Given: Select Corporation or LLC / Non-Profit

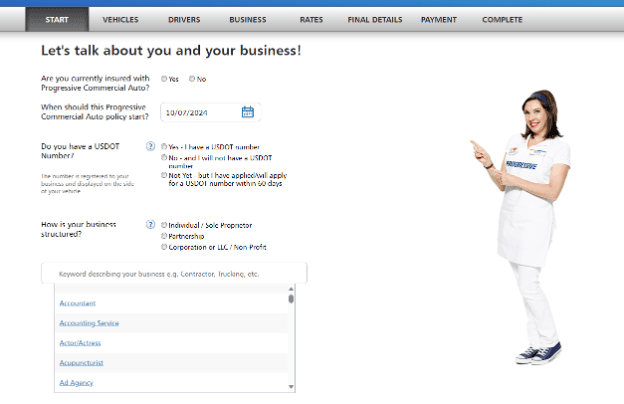Looking at the screenshot, I should (164, 247).
